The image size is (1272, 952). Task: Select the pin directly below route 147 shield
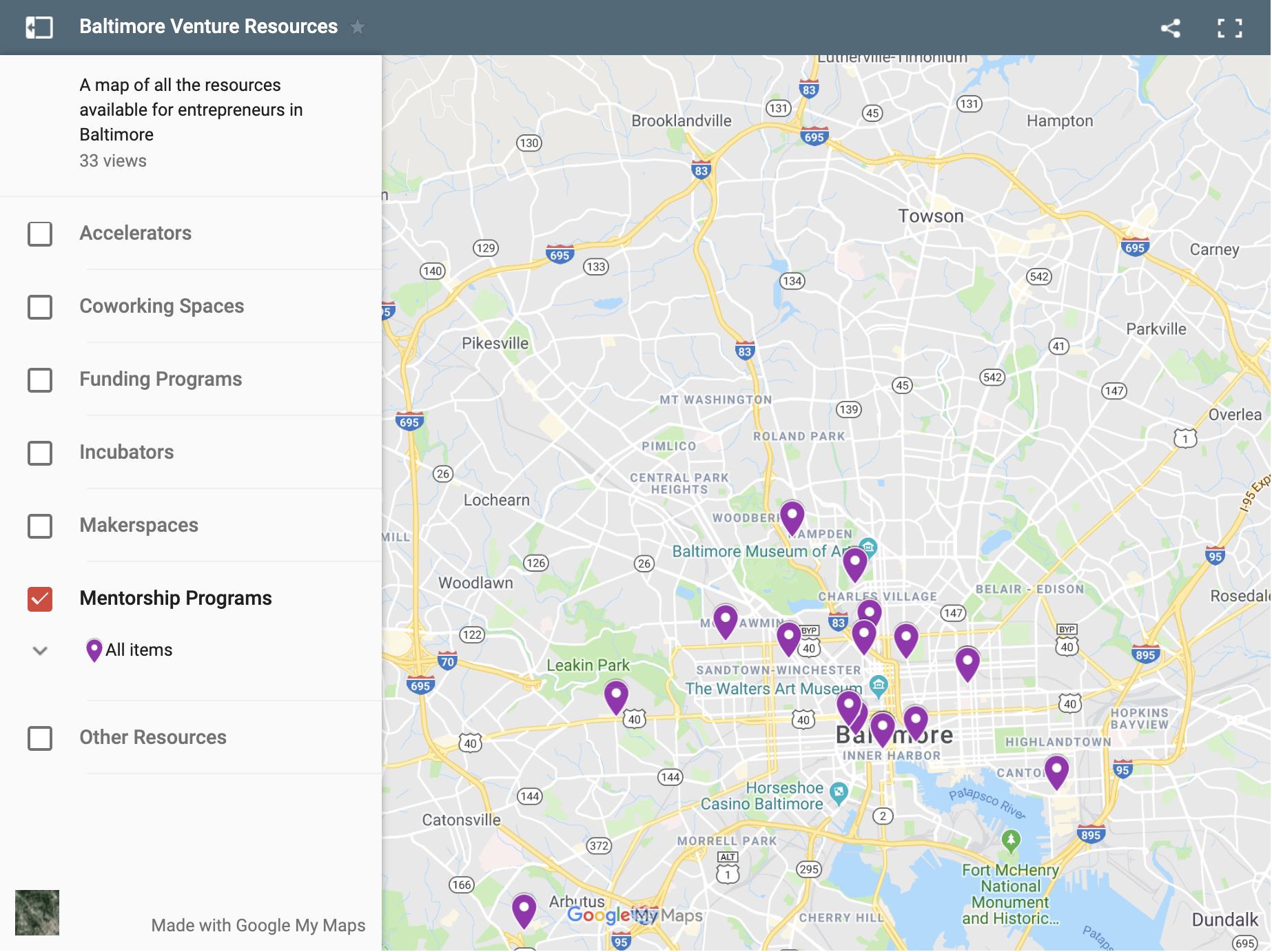(x=967, y=664)
